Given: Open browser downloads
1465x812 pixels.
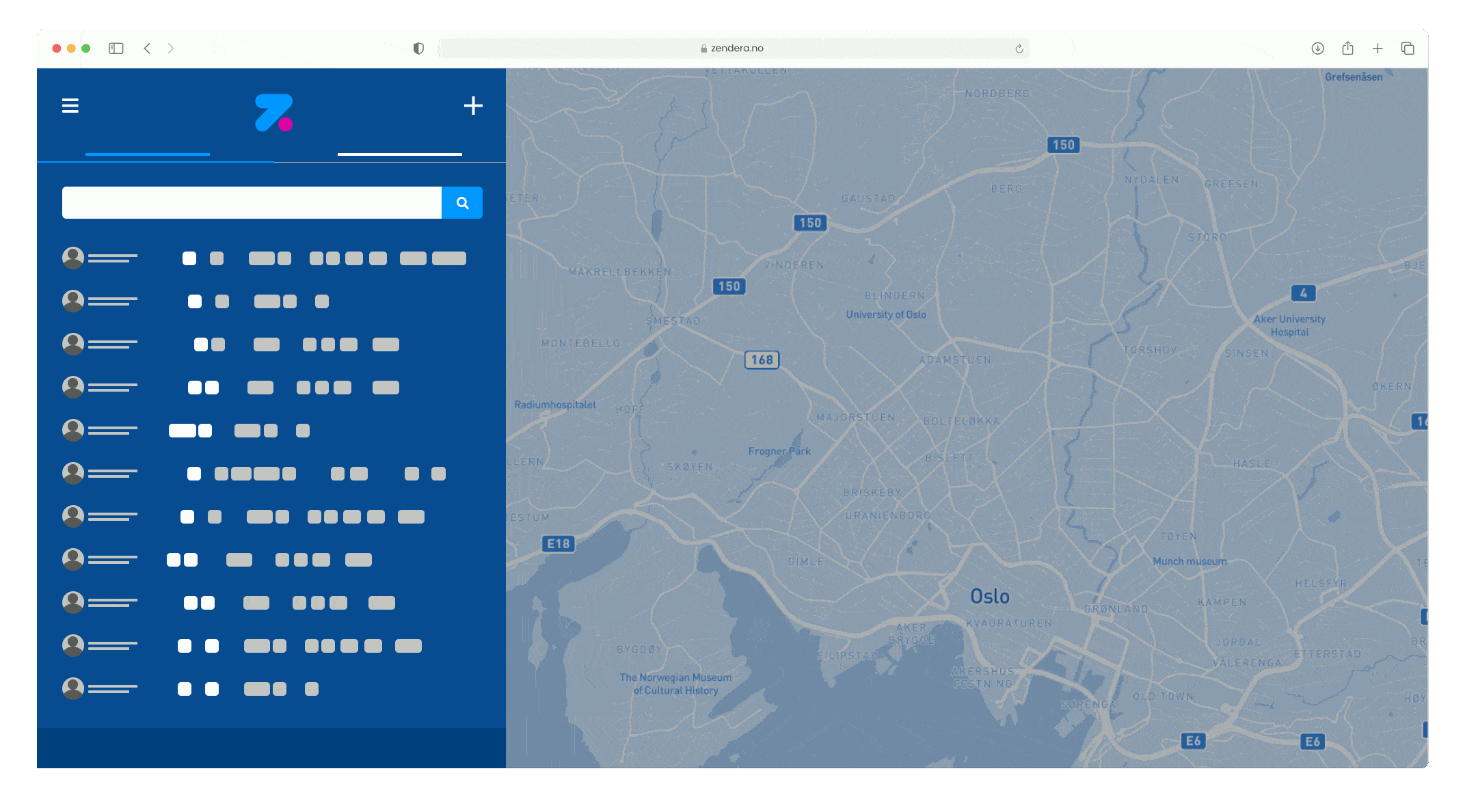Looking at the screenshot, I should (1318, 49).
